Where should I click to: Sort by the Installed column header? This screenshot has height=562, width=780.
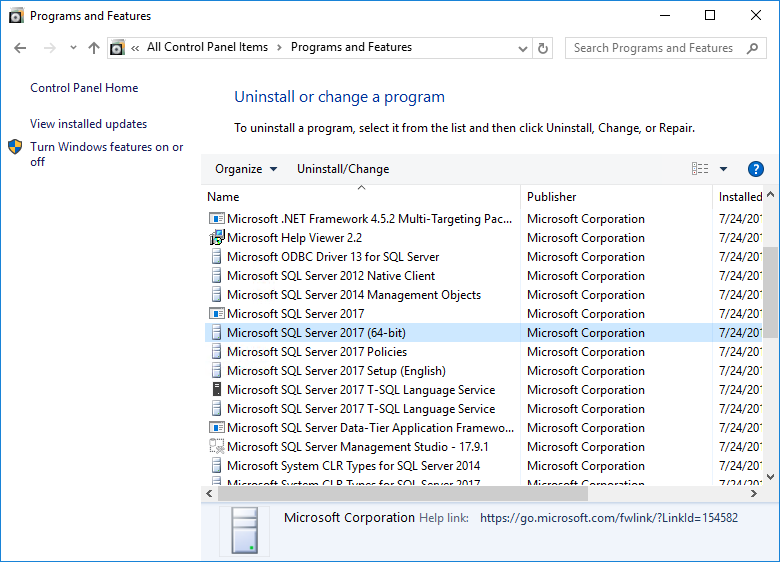[740, 197]
